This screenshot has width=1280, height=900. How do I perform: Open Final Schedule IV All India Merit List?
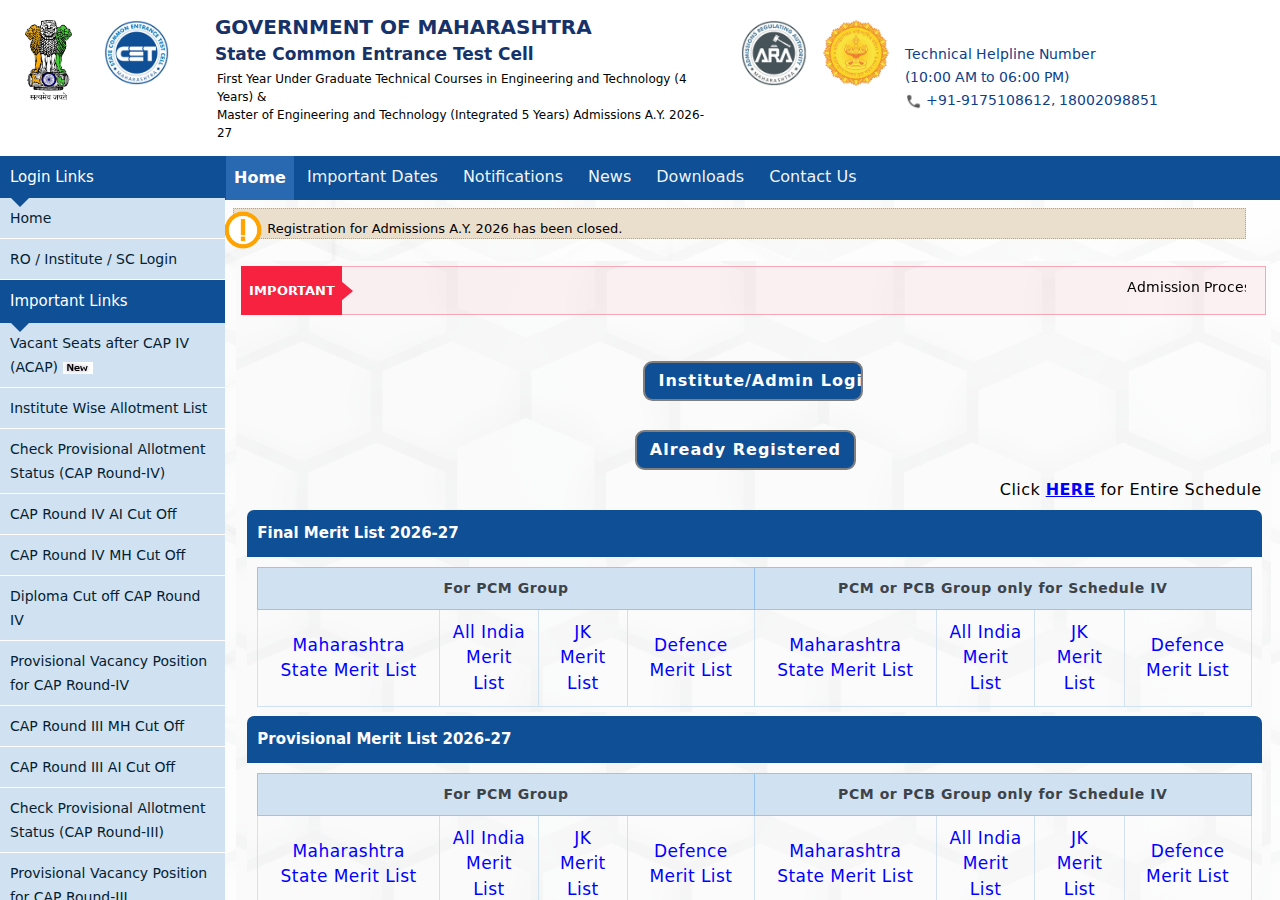pos(985,657)
